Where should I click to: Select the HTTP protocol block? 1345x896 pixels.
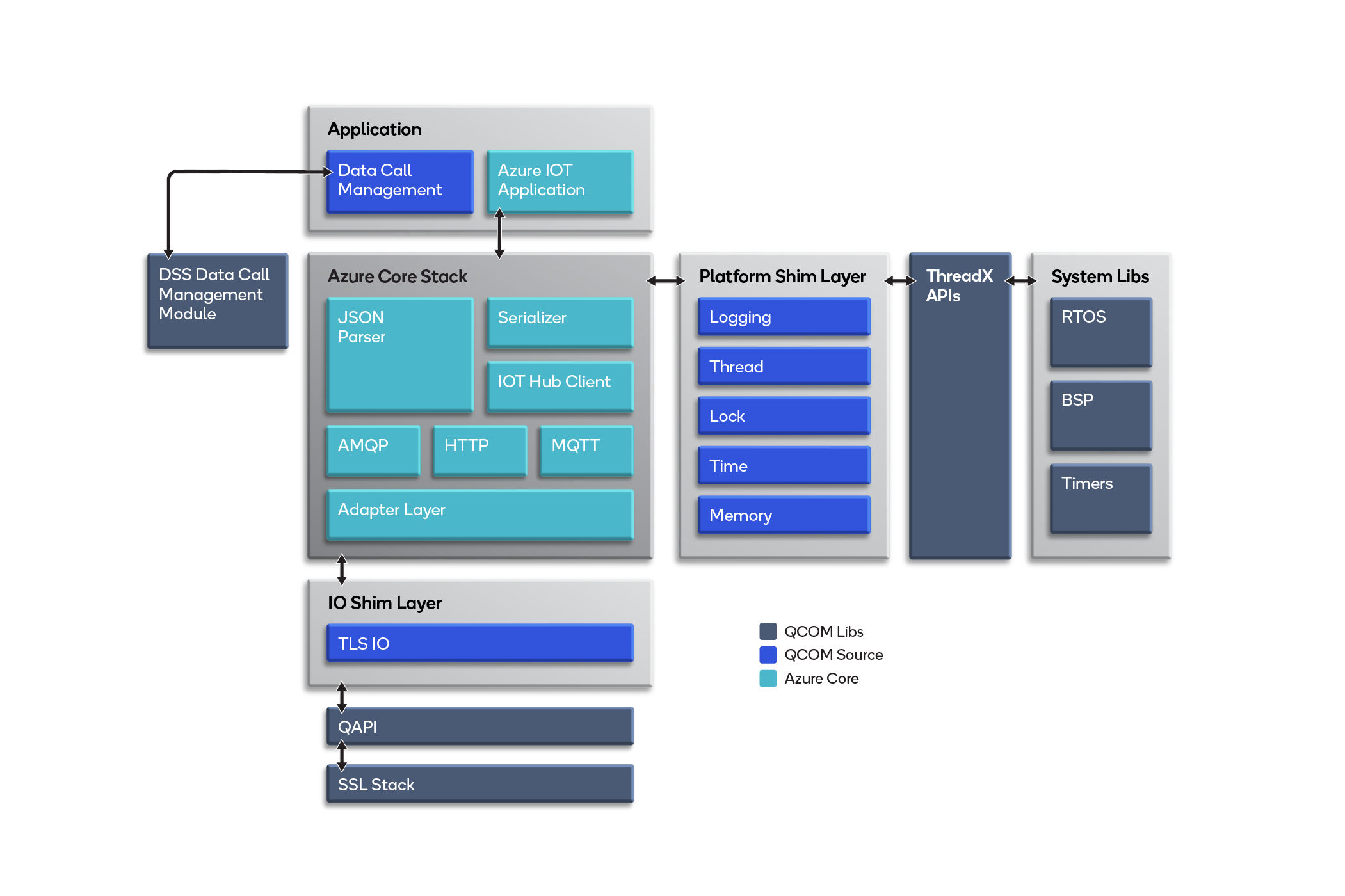(x=480, y=451)
